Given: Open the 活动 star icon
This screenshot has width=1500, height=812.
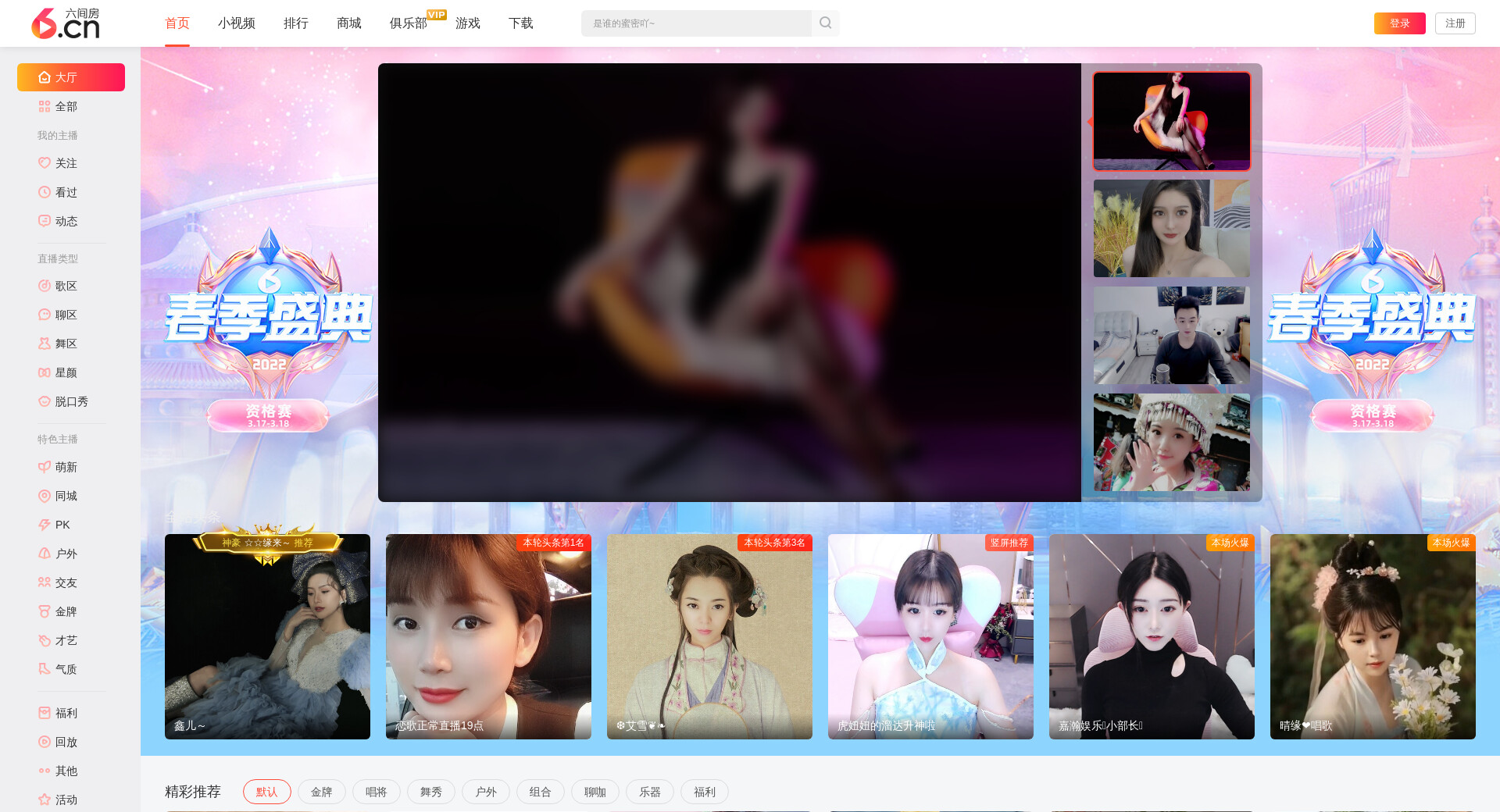Looking at the screenshot, I should point(45,800).
